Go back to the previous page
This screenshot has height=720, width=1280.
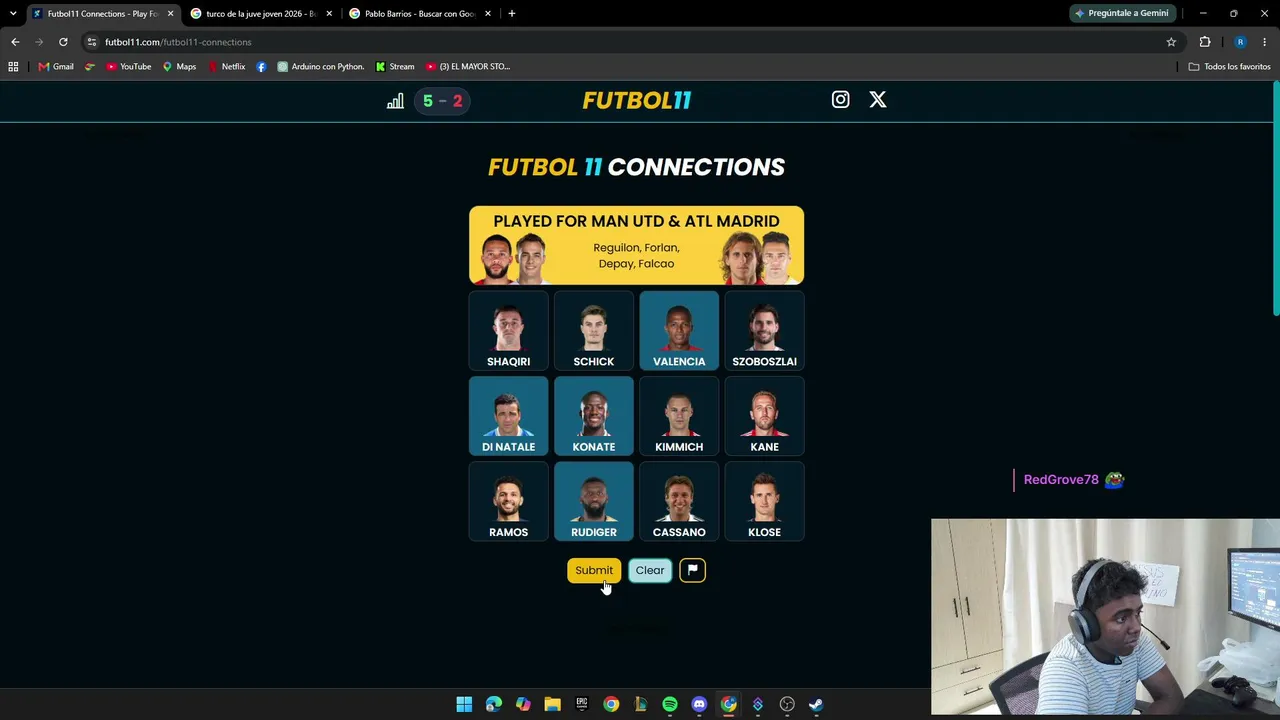[15, 42]
